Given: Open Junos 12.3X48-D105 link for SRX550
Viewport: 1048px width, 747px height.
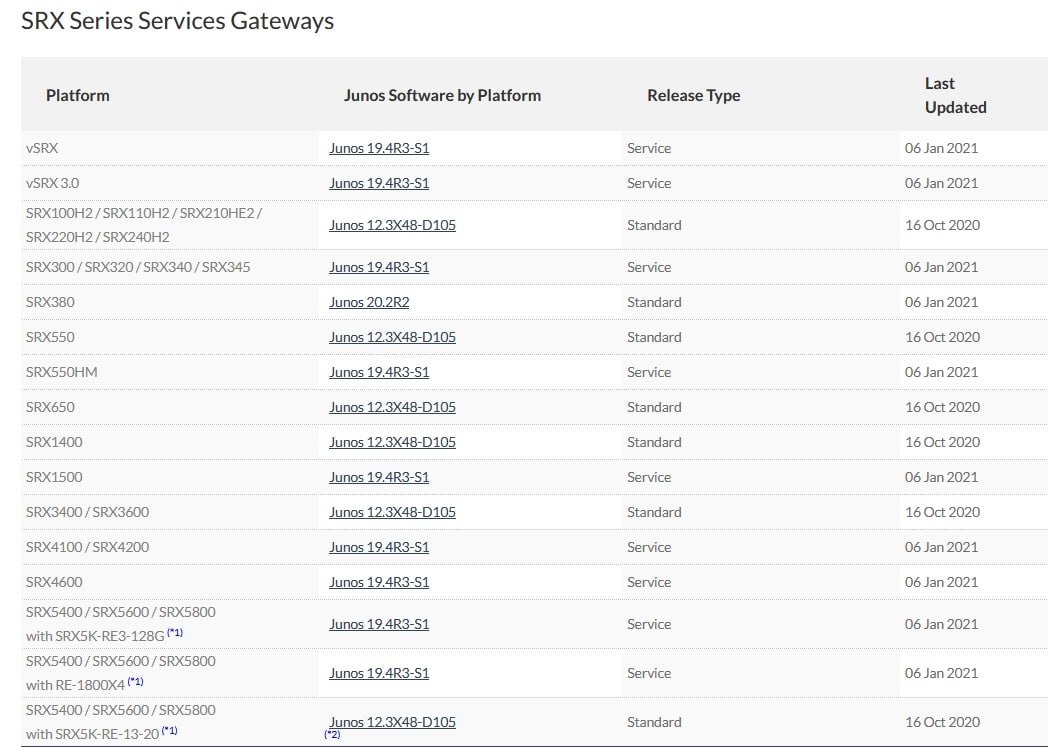Looking at the screenshot, I should [x=392, y=337].
